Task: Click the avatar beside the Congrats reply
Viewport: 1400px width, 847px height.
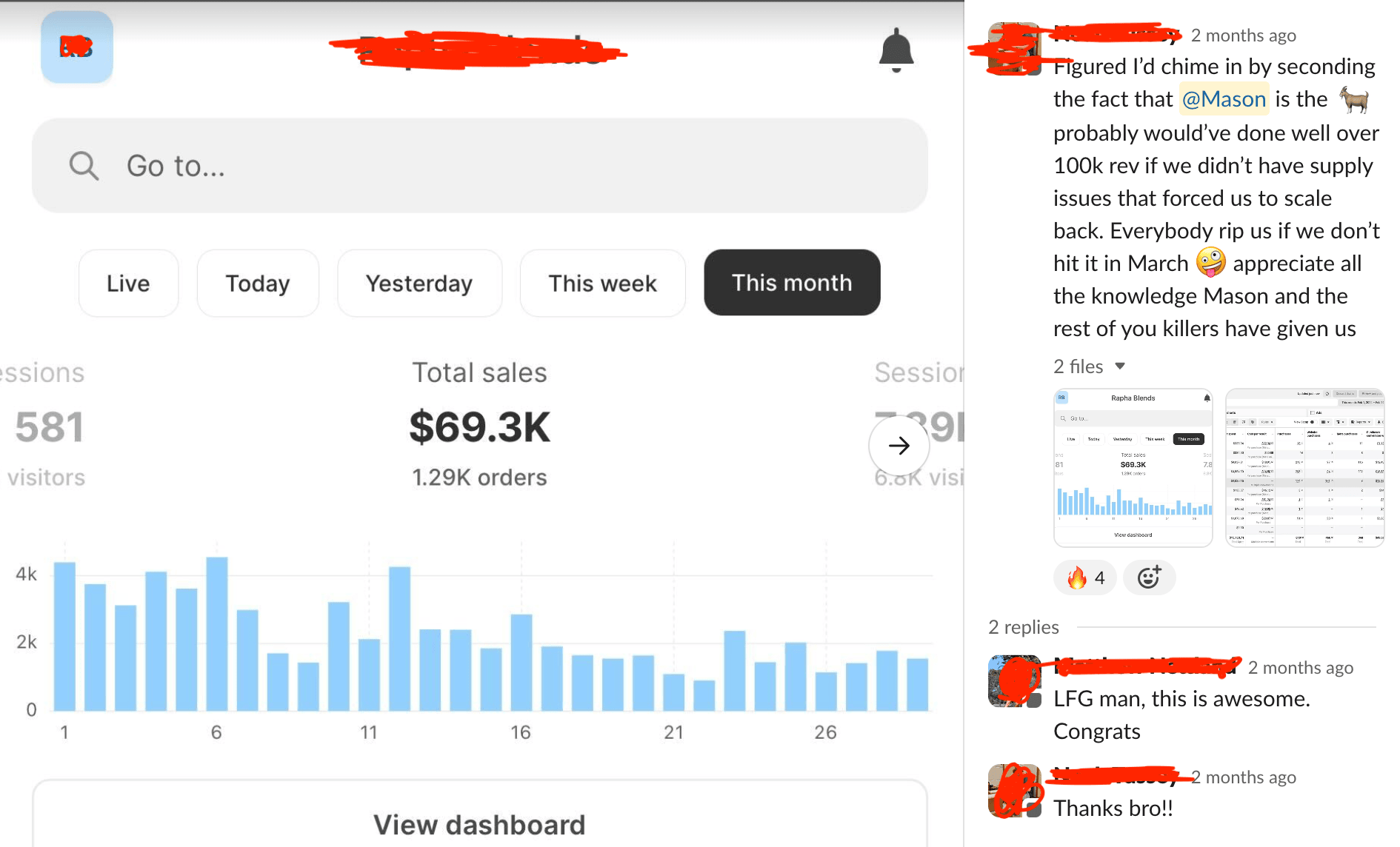Action: [1014, 681]
